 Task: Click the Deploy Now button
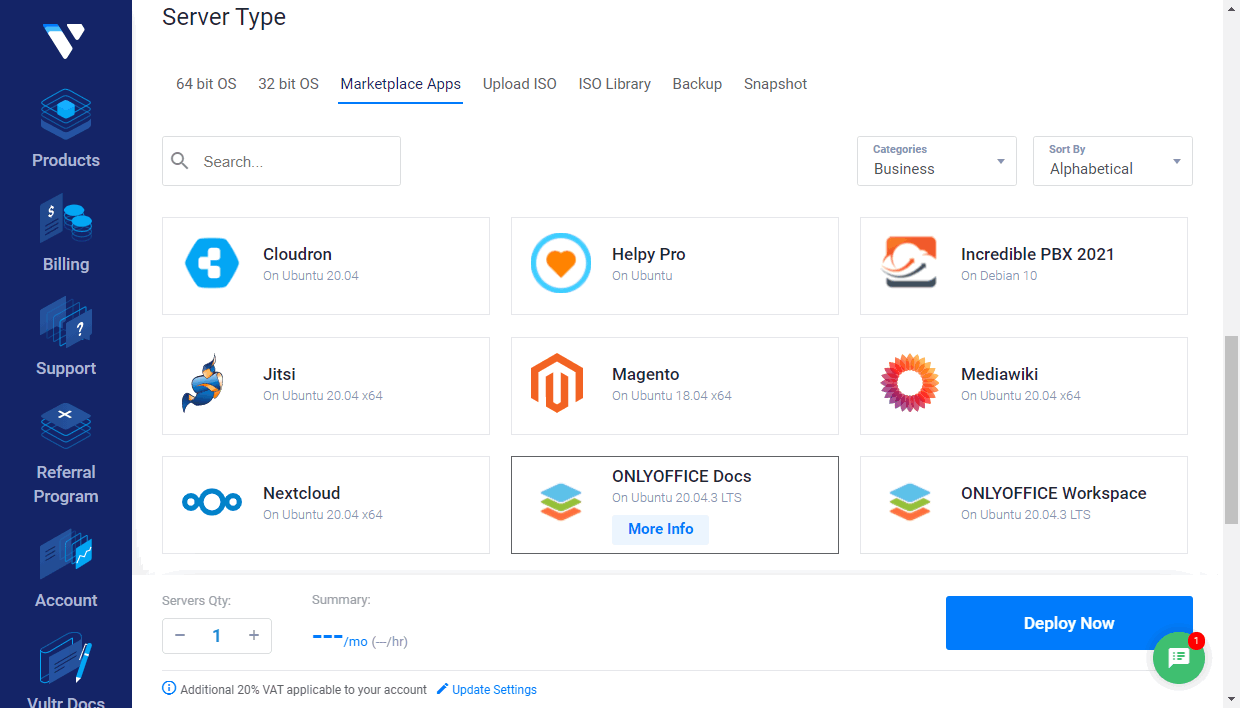click(x=1068, y=622)
